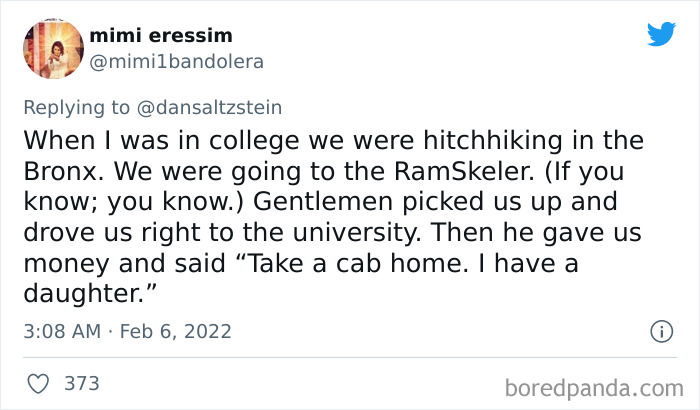Open the @mimi1bandolera handle
The height and width of the screenshot is (410, 700).
177,62
